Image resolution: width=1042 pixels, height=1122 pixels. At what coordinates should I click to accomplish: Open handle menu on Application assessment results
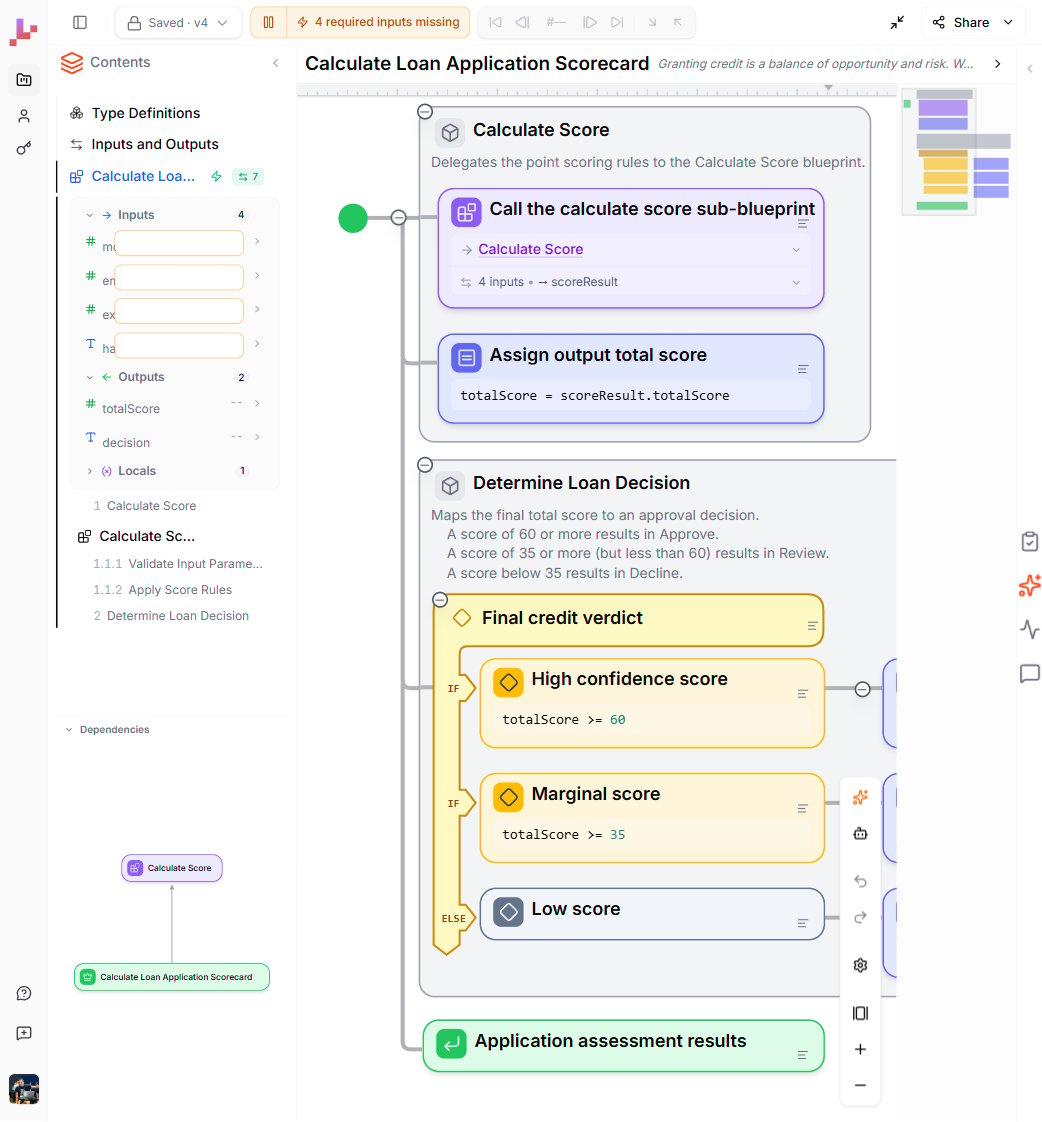pos(803,1055)
